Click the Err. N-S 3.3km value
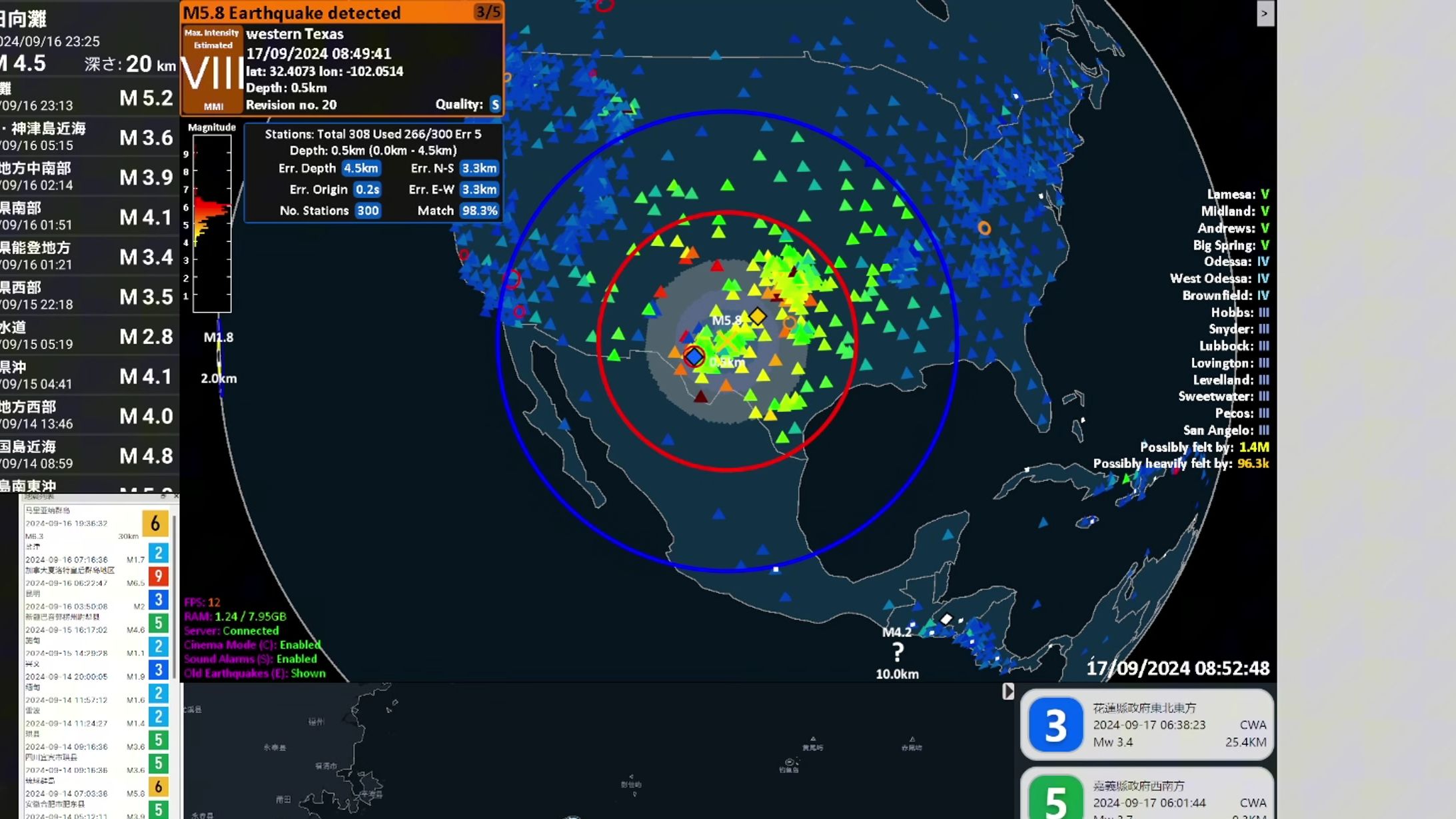 (x=479, y=169)
